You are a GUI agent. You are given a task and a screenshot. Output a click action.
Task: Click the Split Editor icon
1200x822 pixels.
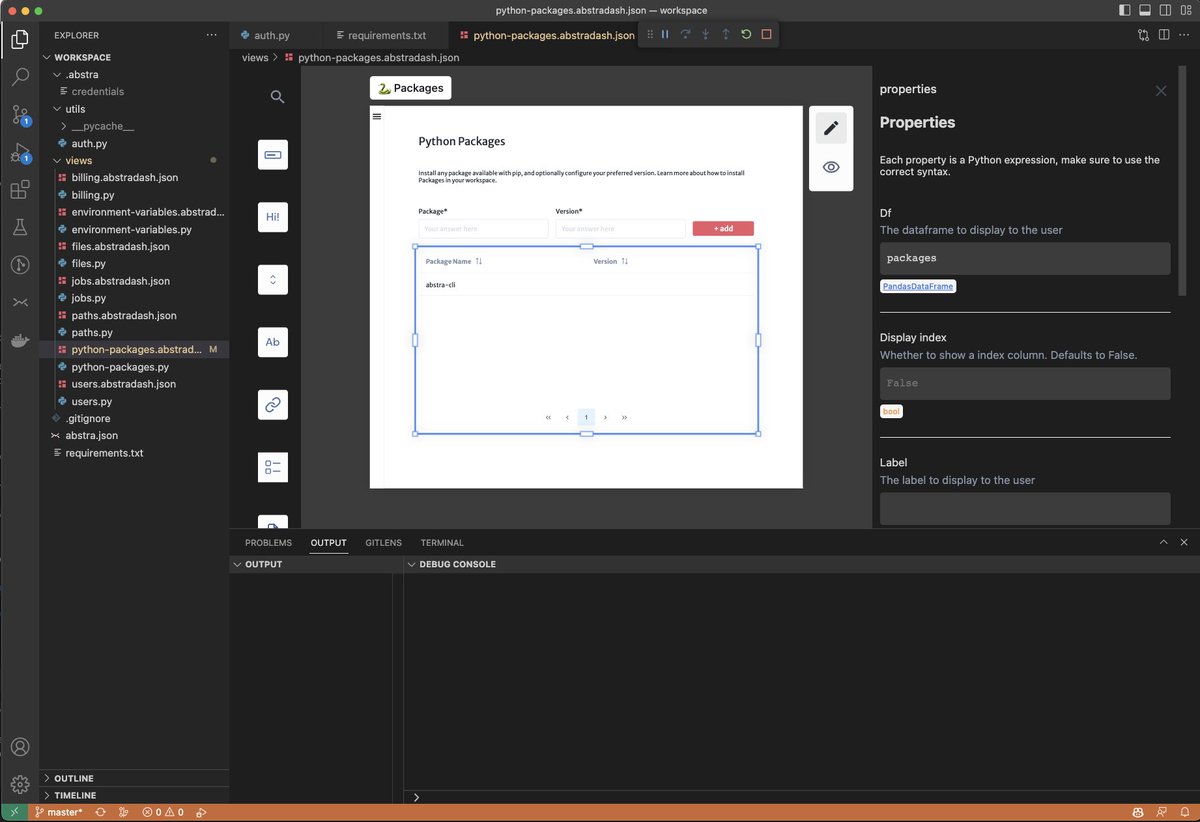point(1164,35)
